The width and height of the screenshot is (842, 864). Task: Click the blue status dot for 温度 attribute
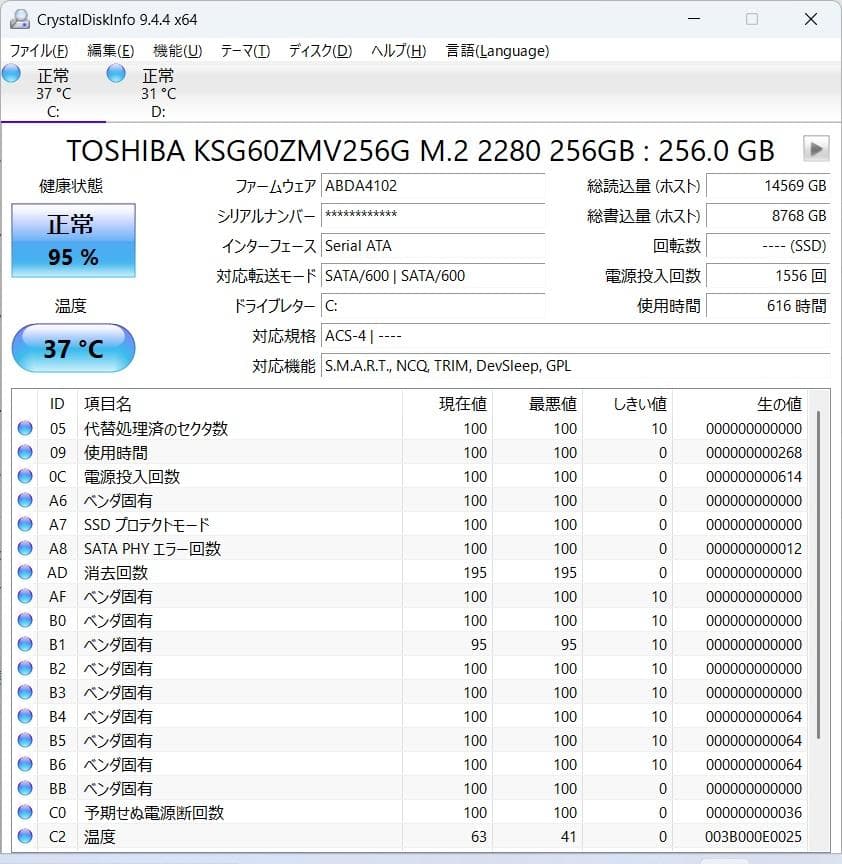coord(26,836)
